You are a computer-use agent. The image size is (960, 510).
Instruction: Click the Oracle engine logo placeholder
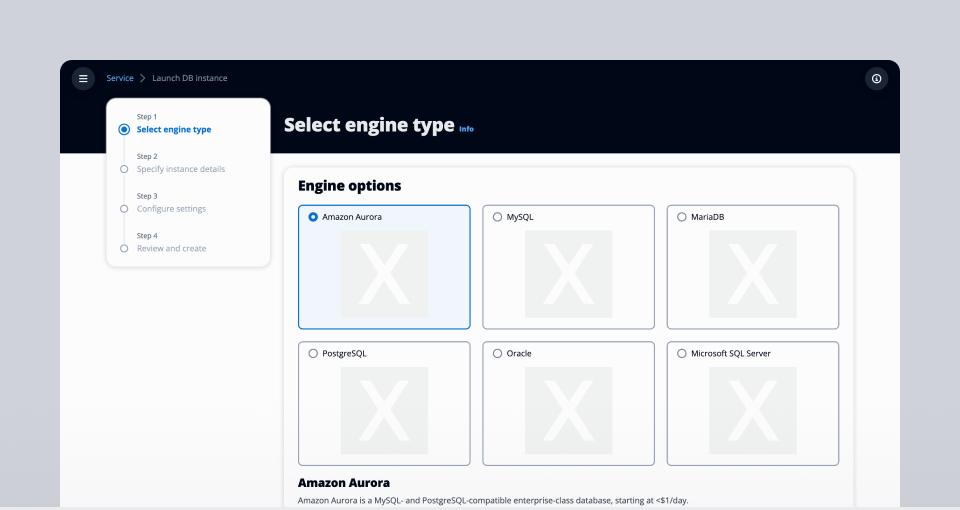tap(568, 410)
